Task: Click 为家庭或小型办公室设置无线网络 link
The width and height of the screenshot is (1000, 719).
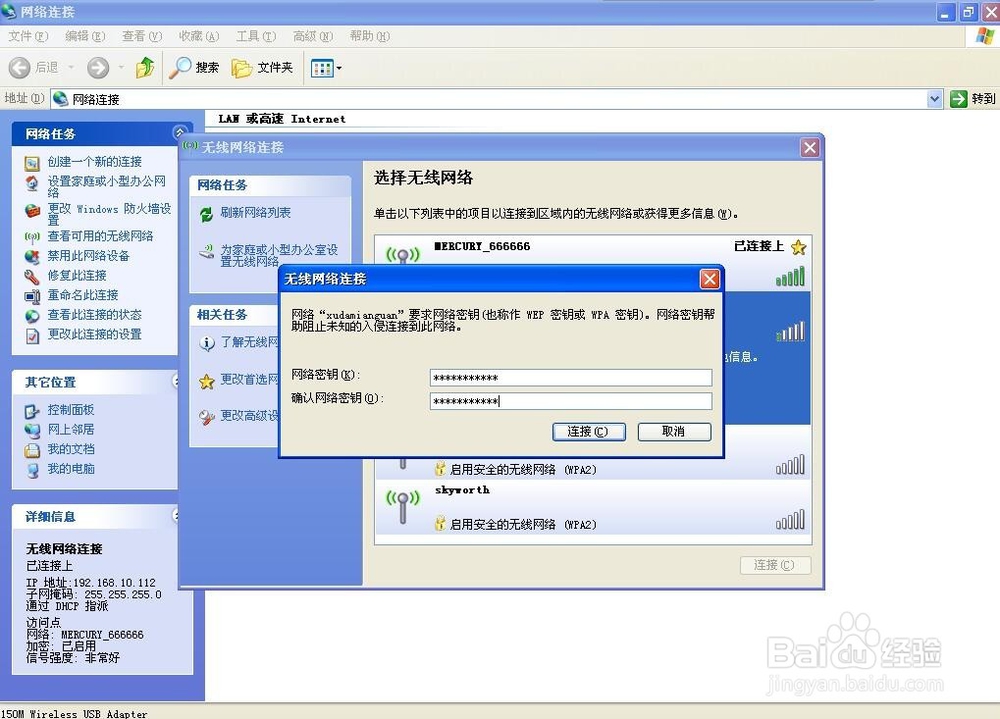Action: [279, 255]
